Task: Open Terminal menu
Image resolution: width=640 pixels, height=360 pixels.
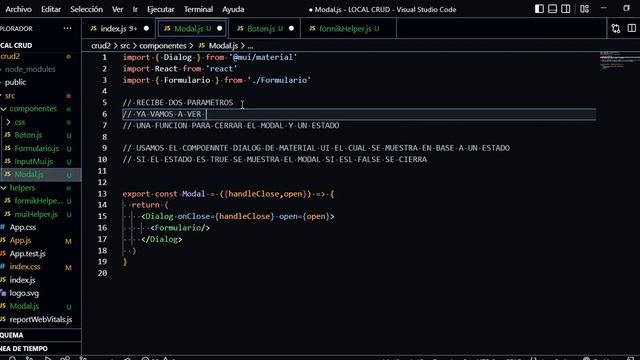Action: click(198, 9)
